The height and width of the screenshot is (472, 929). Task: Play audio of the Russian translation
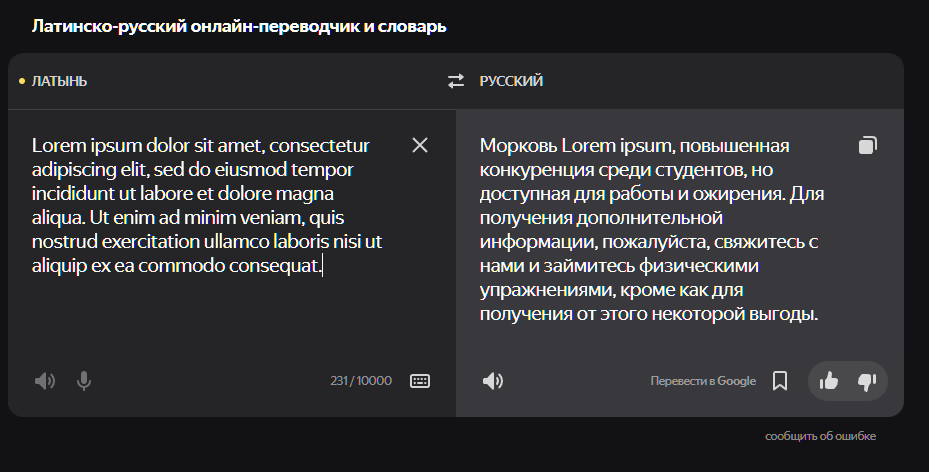(x=493, y=381)
